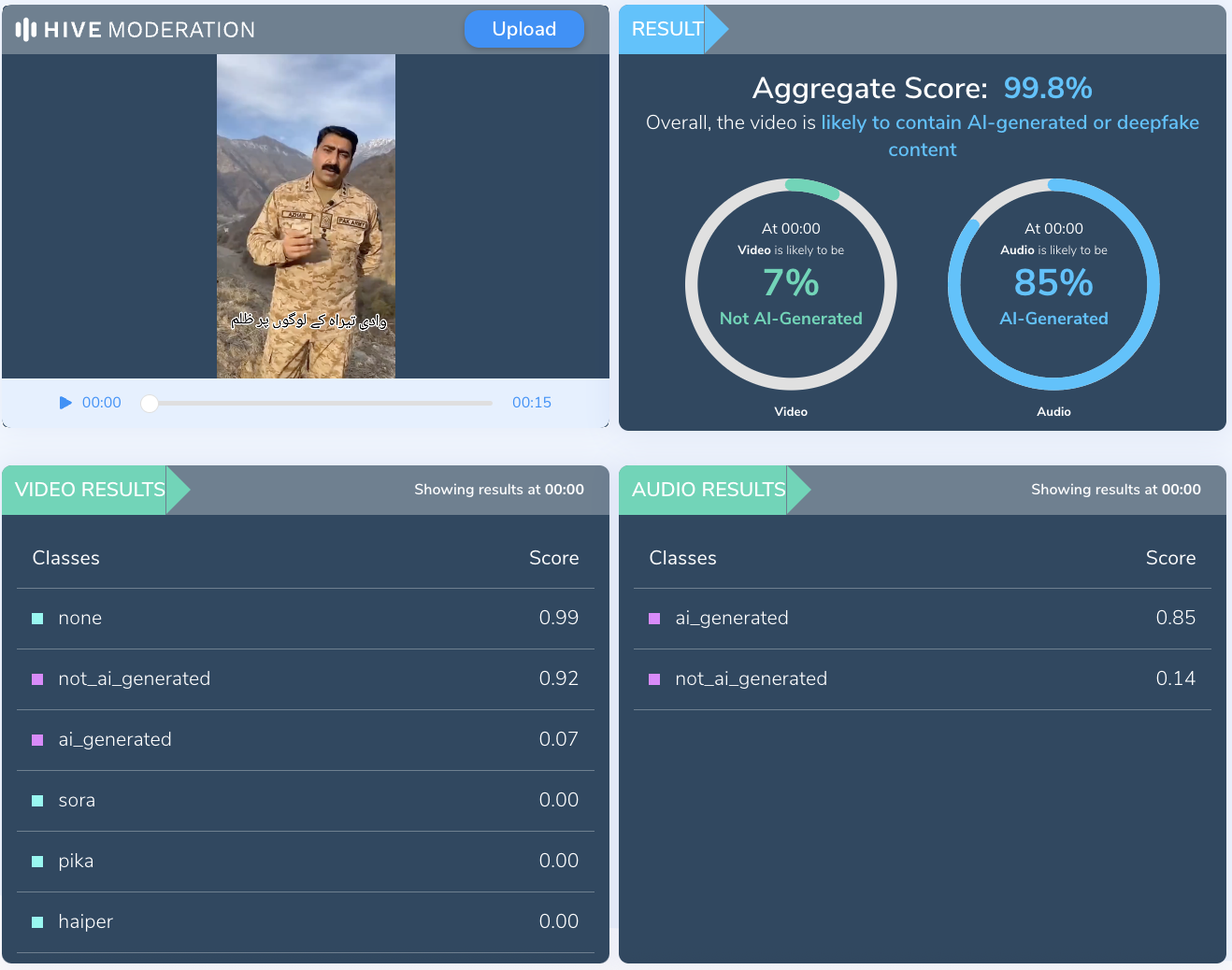
Task: Click the purple marker beside video not_ai_generated
Action: click(37, 679)
